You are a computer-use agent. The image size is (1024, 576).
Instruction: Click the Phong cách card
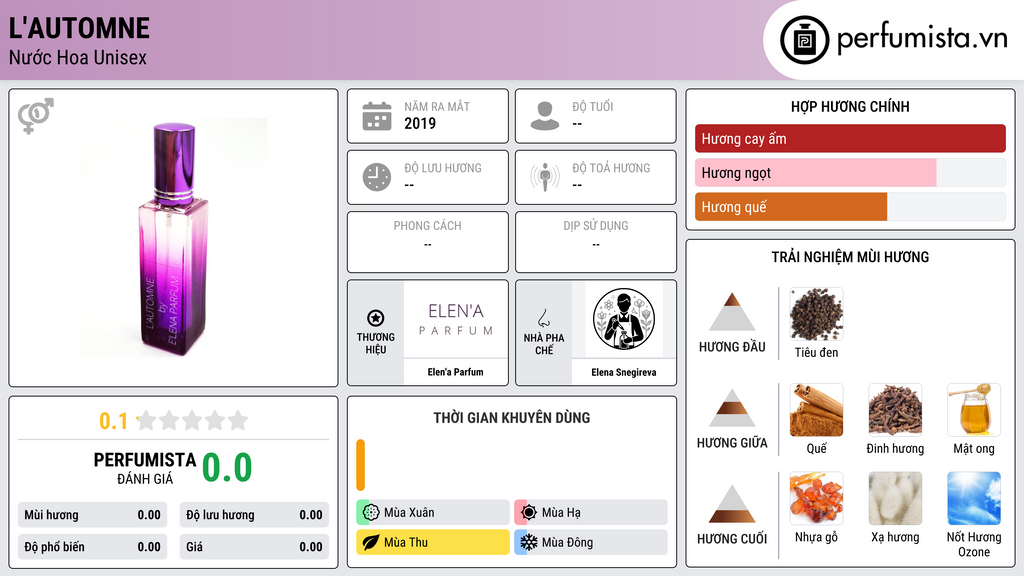(x=428, y=242)
